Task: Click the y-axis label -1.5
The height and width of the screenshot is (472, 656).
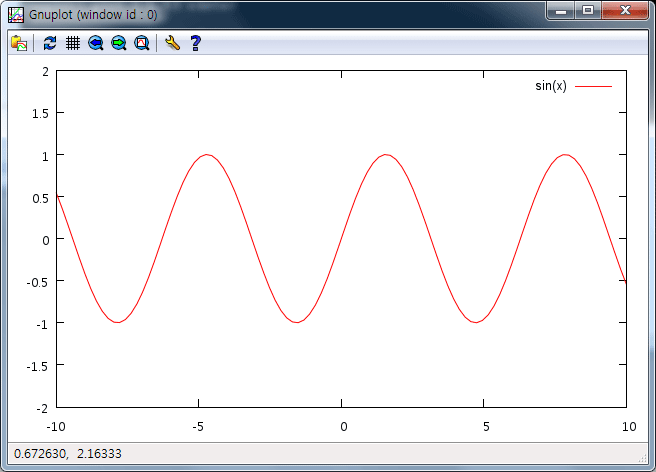Action: click(37, 367)
